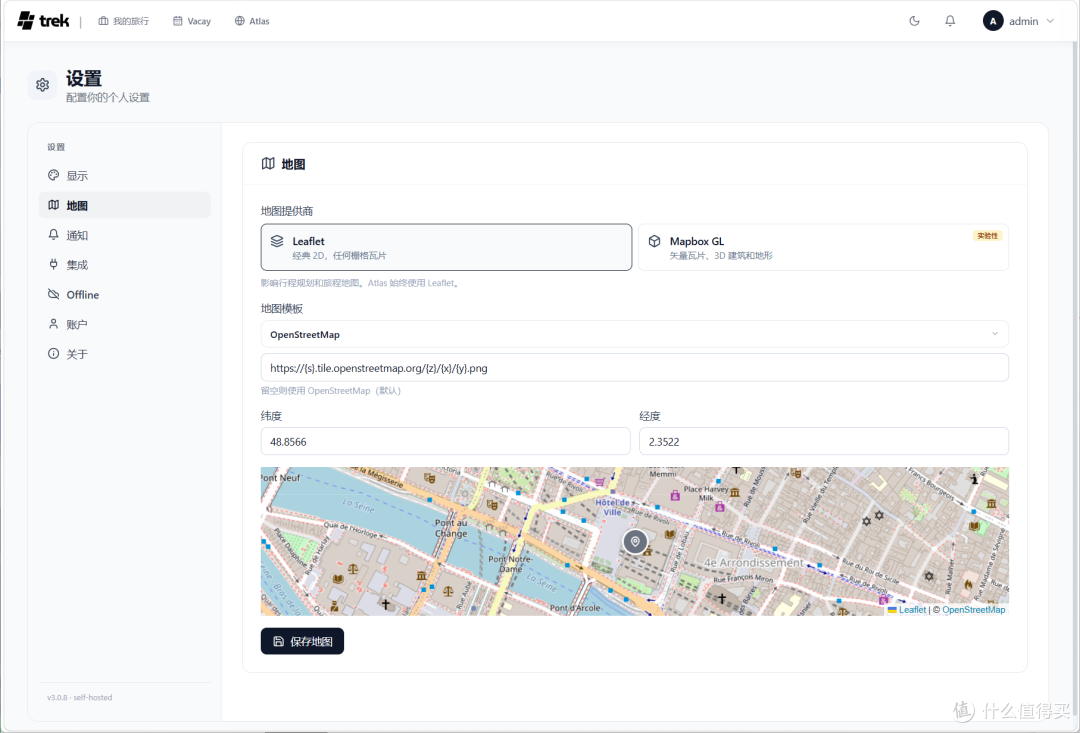Click the suitcase icon by 我的旅行
The image size is (1080, 733).
pos(103,21)
